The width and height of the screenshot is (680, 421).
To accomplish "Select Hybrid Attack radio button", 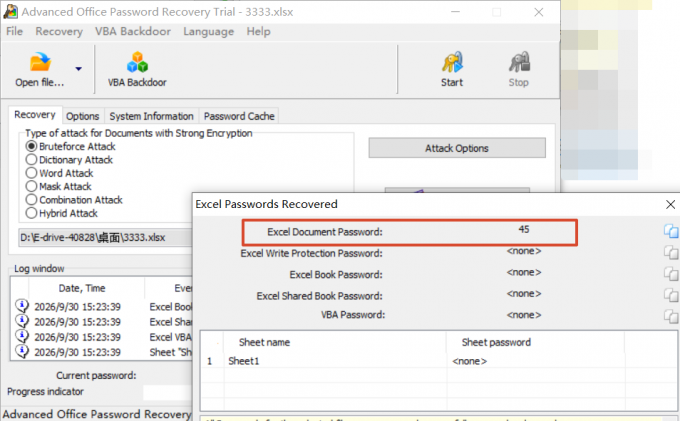I will (31, 213).
